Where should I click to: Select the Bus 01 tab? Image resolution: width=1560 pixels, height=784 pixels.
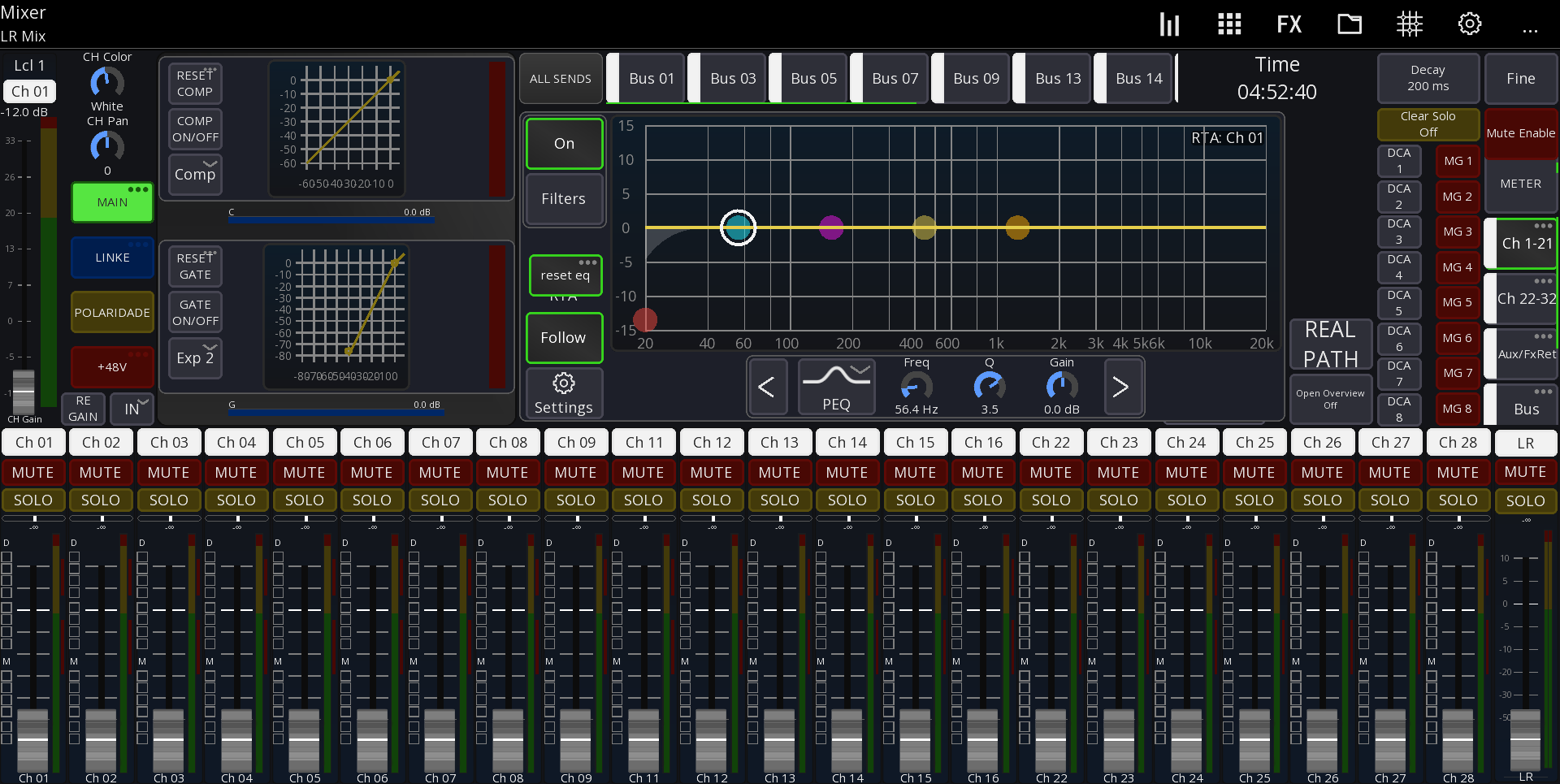647,78
